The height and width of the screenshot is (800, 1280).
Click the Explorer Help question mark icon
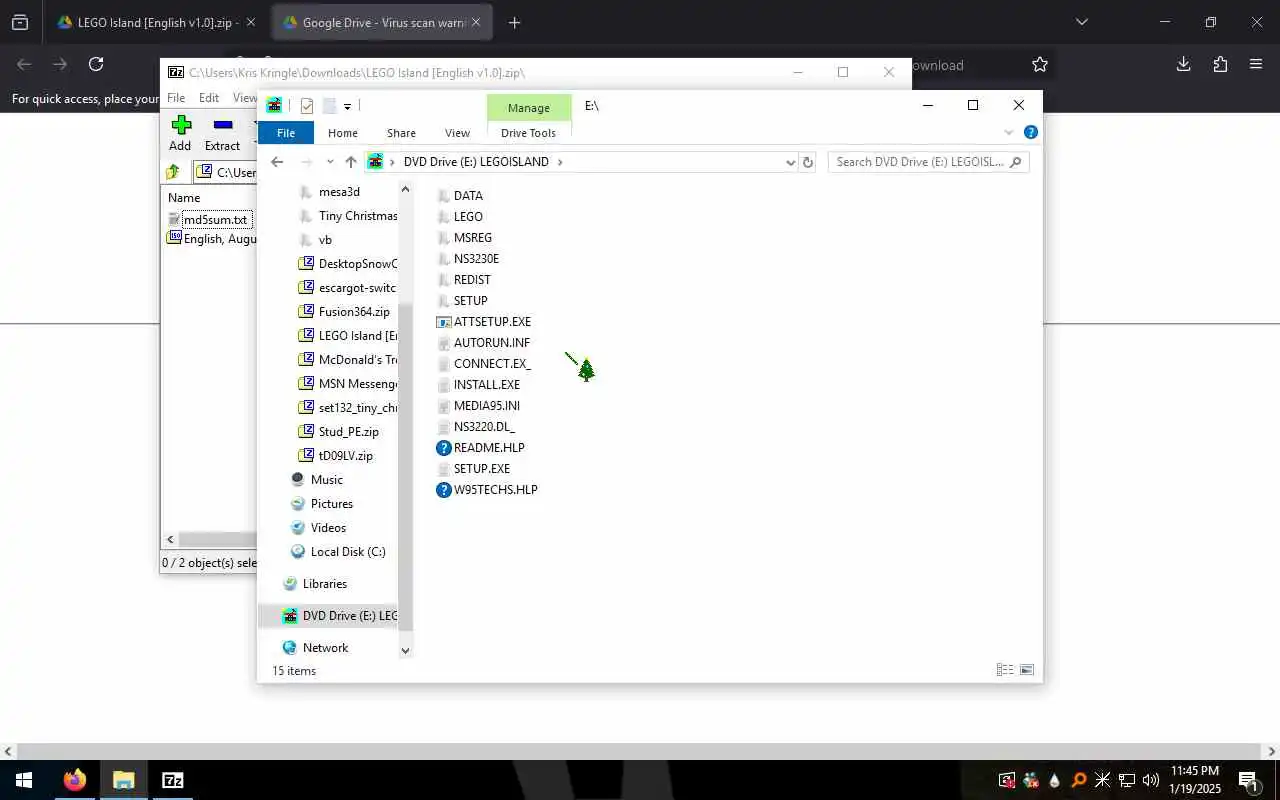1031,132
